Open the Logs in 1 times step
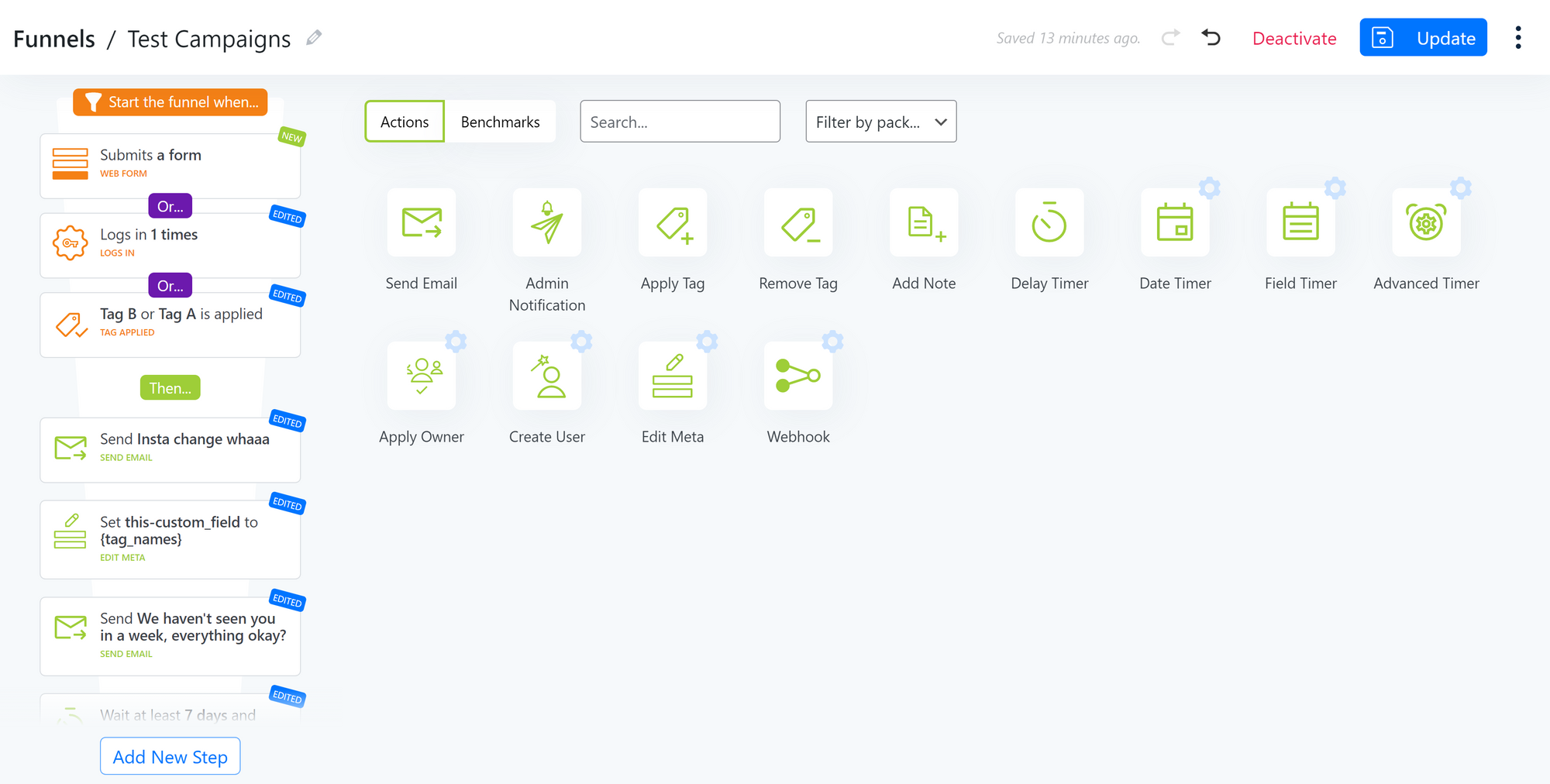This screenshot has width=1550, height=784. click(x=170, y=245)
